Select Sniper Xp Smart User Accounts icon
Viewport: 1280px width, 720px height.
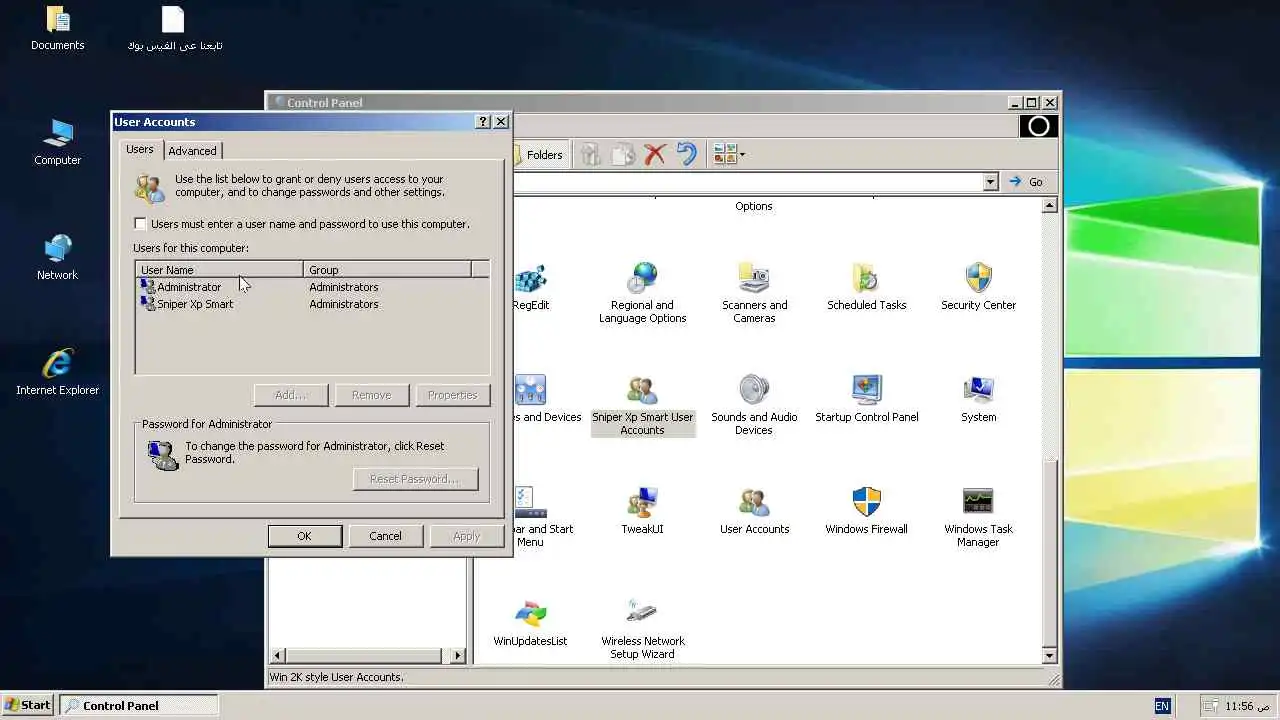click(x=642, y=405)
